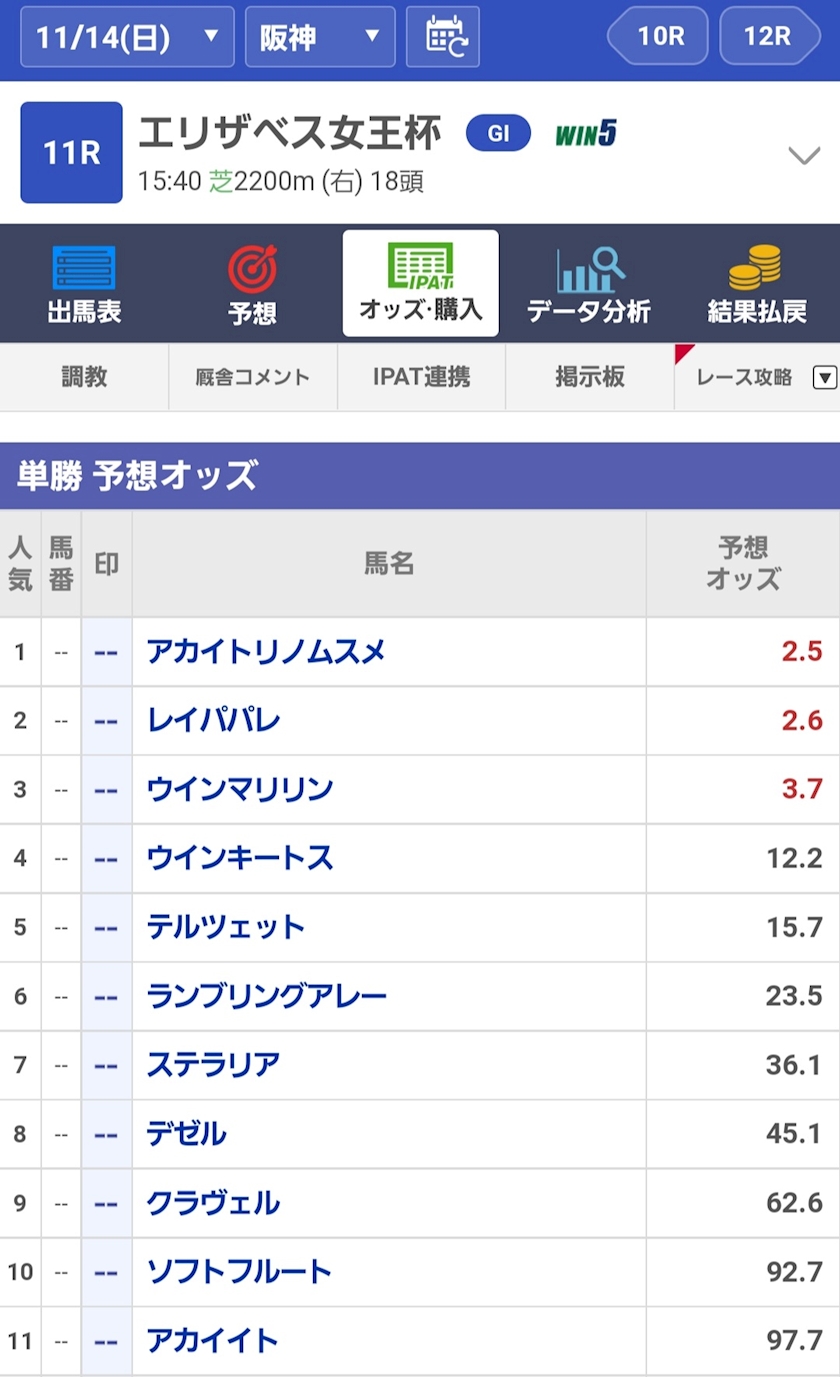Expand the レース攻略 submenu arrow

[x=825, y=377]
